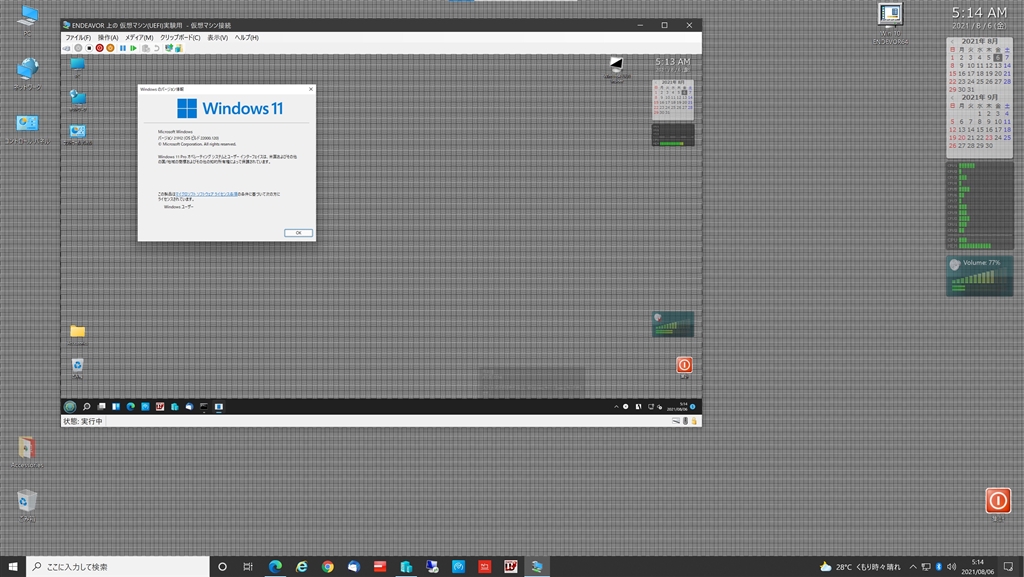The image size is (1024, 577).
Task: Click the guest VM Task View icon
Action: 101,407
